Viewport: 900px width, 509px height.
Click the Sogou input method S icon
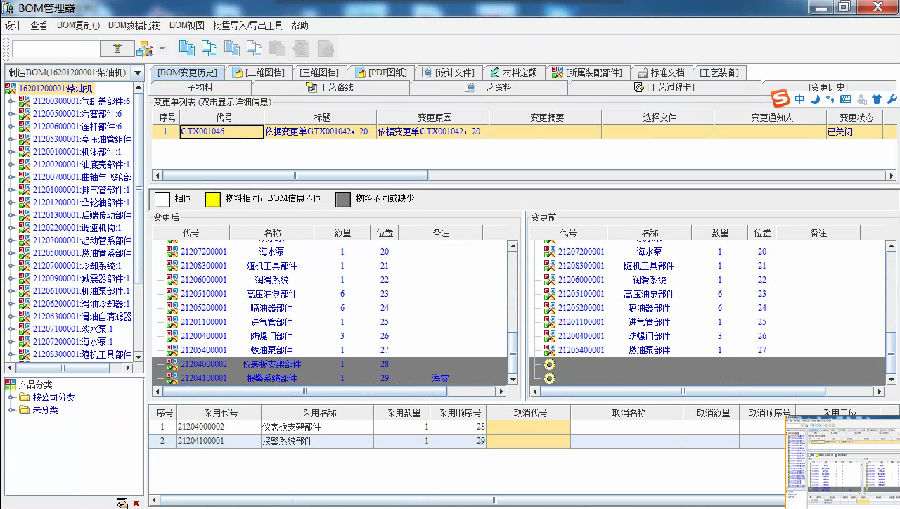click(780, 98)
